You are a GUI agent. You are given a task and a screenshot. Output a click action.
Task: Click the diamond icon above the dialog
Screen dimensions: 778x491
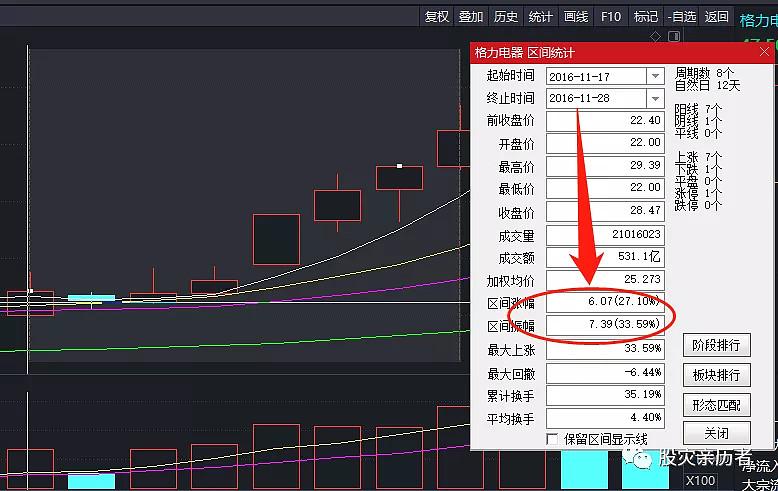point(657,37)
